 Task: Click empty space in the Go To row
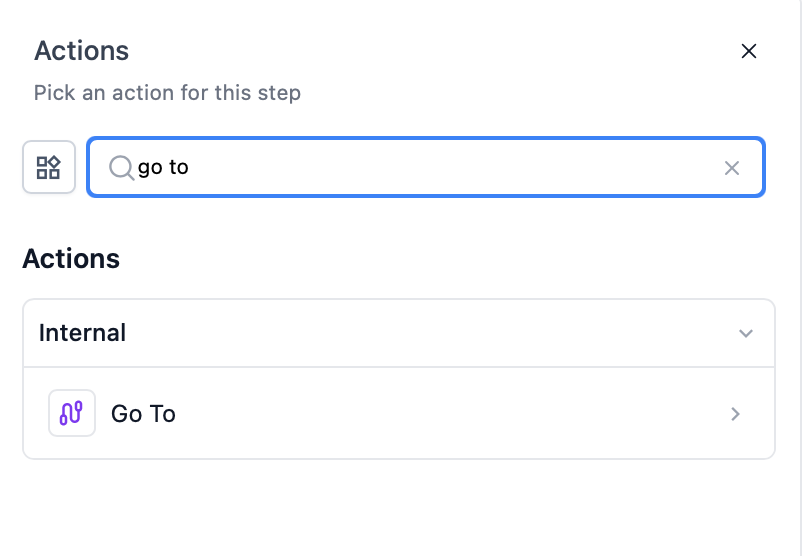(x=450, y=414)
